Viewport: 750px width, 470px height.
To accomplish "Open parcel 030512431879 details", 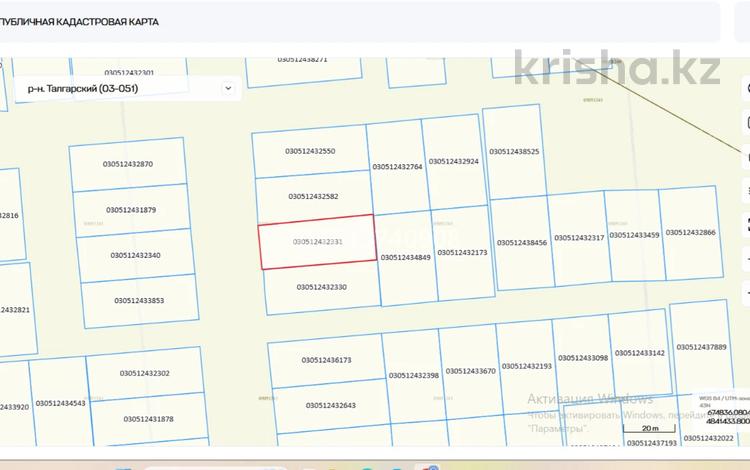I will pyautogui.click(x=131, y=210).
